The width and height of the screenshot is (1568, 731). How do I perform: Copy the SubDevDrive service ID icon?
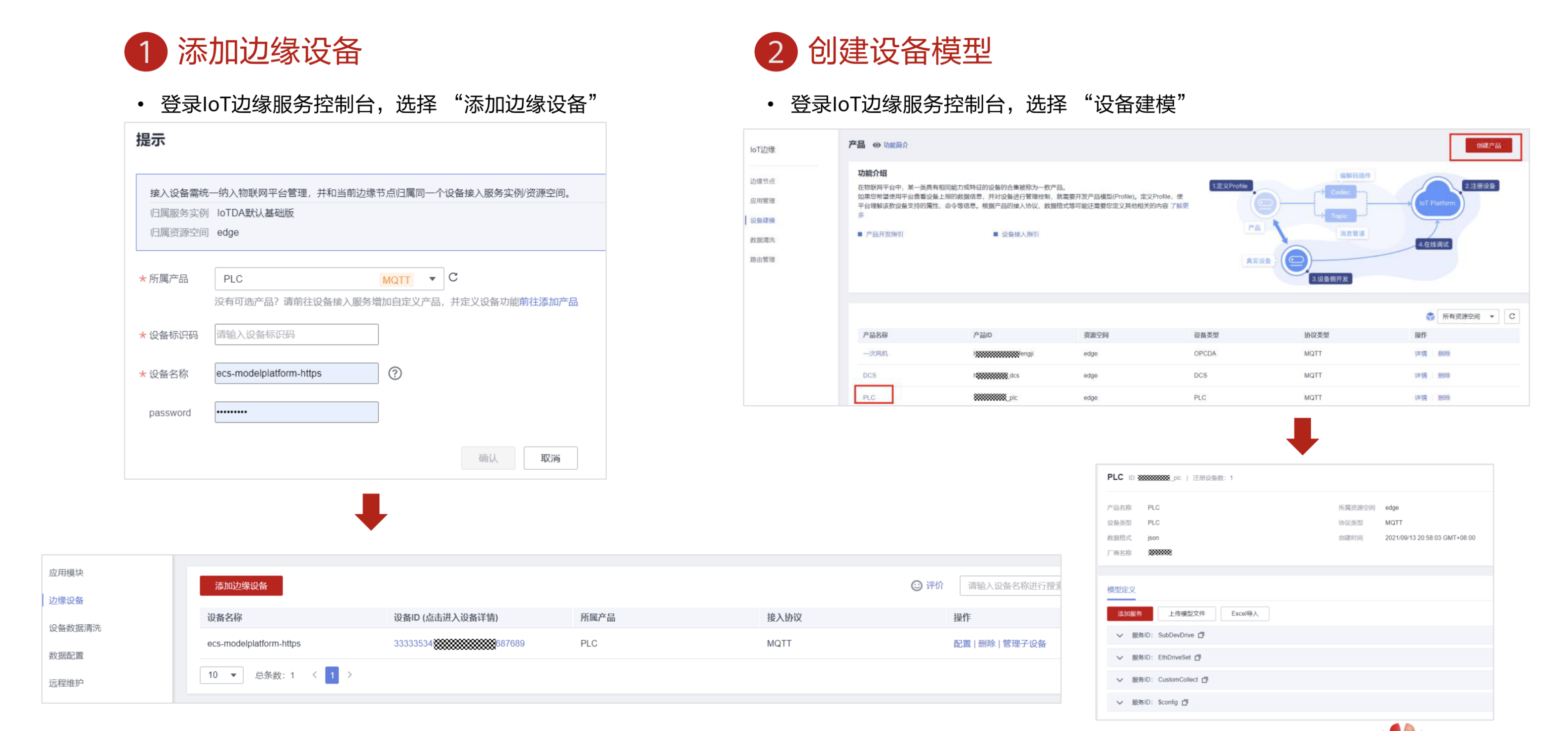click(x=1201, y=635)
